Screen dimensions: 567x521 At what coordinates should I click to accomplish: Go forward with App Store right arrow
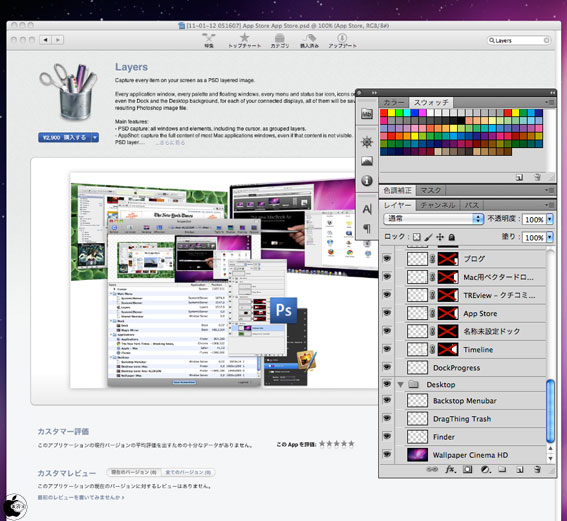[x=58, y=40]
